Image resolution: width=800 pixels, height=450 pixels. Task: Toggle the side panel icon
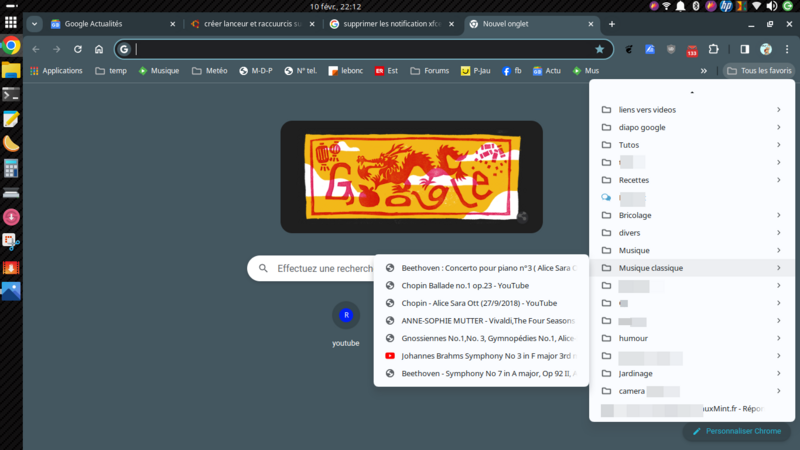point(745,49)
